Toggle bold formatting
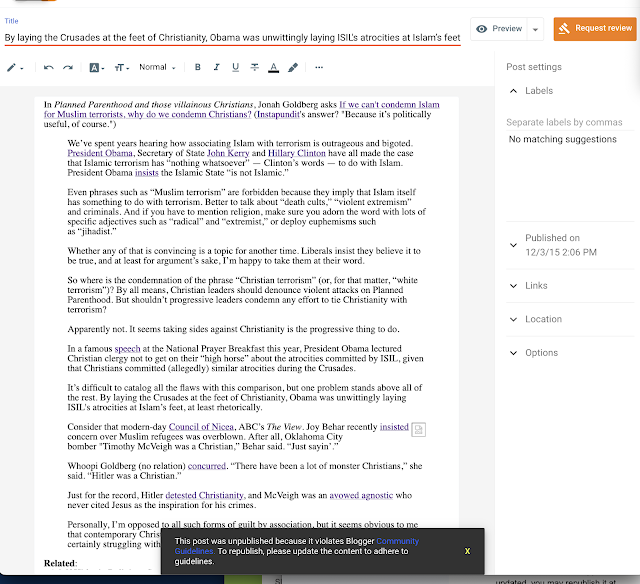 [x=198, y=67]
